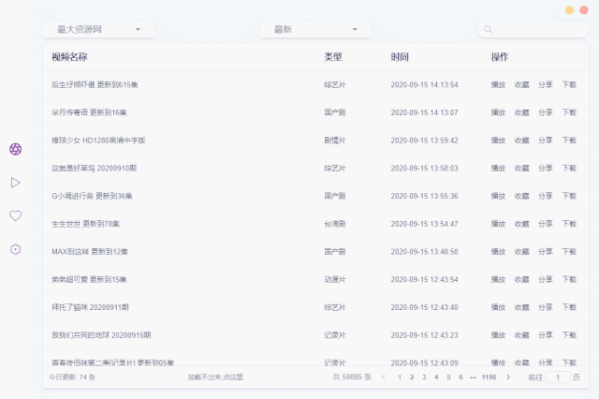This screenshot has height=399, width=599.
Task: Download 致我们共同的地球 20200915期
Action: (569, 335)
